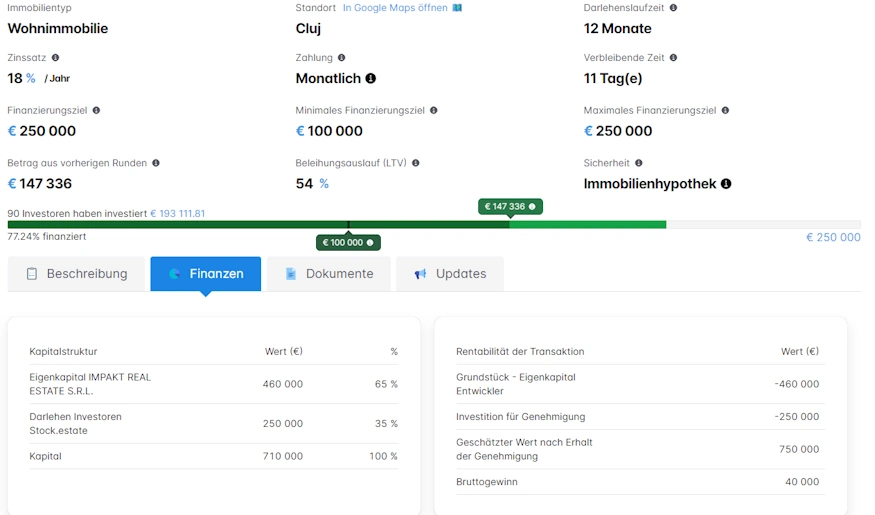This screenshot has height=515, width=875.
Task: Click info icon next to Sicherheit label
Action: 638,163
